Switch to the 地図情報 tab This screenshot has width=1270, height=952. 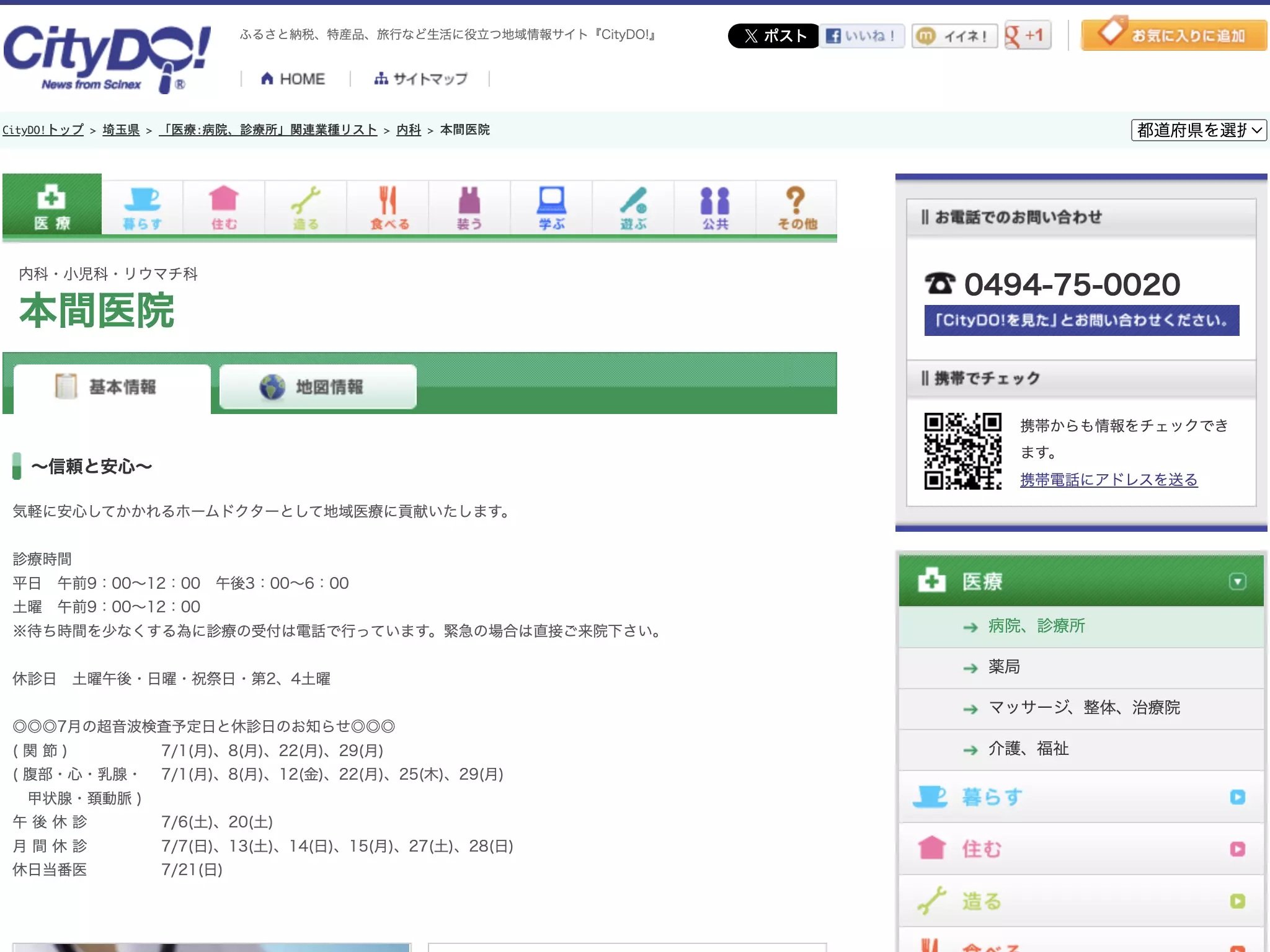coord(318,387)
